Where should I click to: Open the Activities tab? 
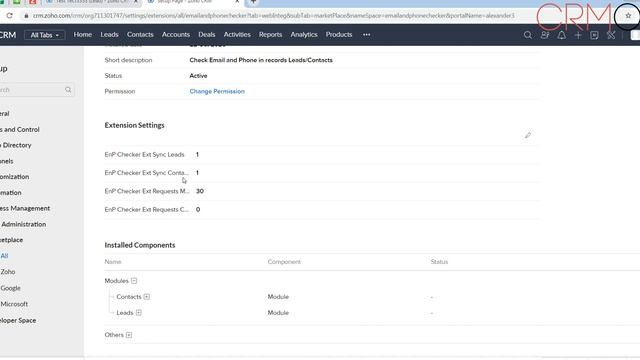[x=237, y=35]
